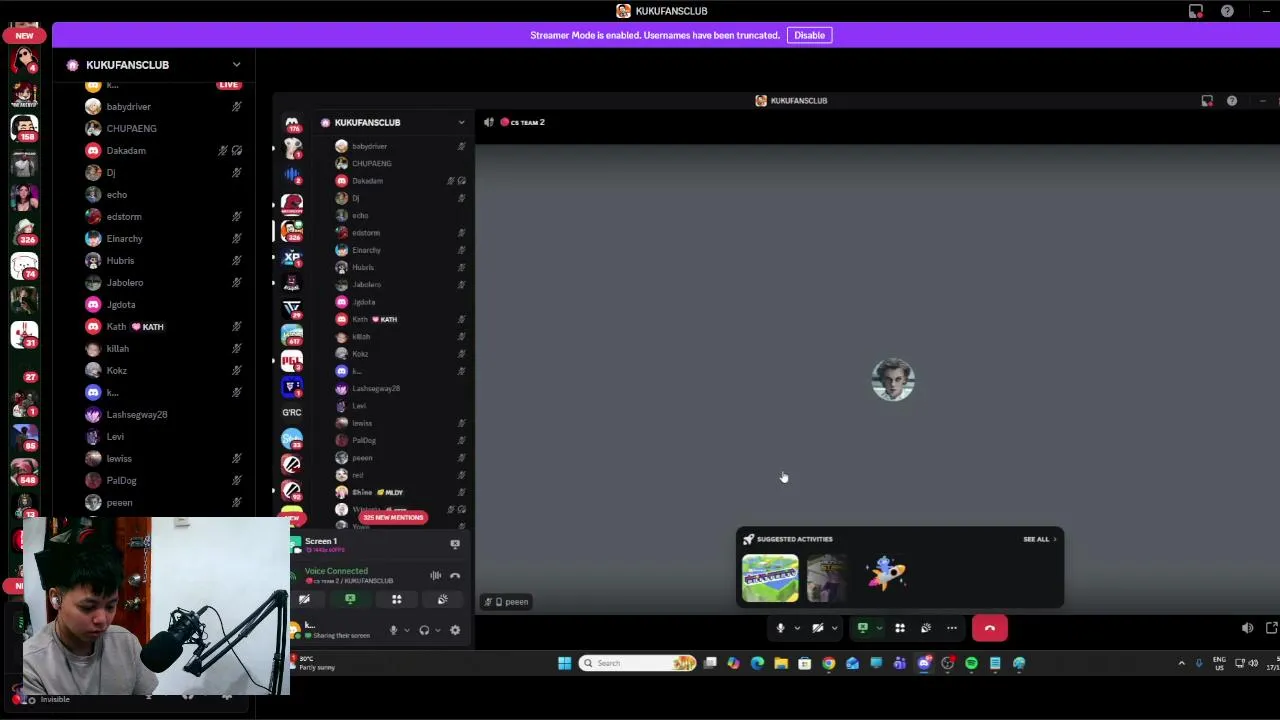Launch the first suggested activity thumbnail
1280x720 pixels.
(x=770, y=577)
